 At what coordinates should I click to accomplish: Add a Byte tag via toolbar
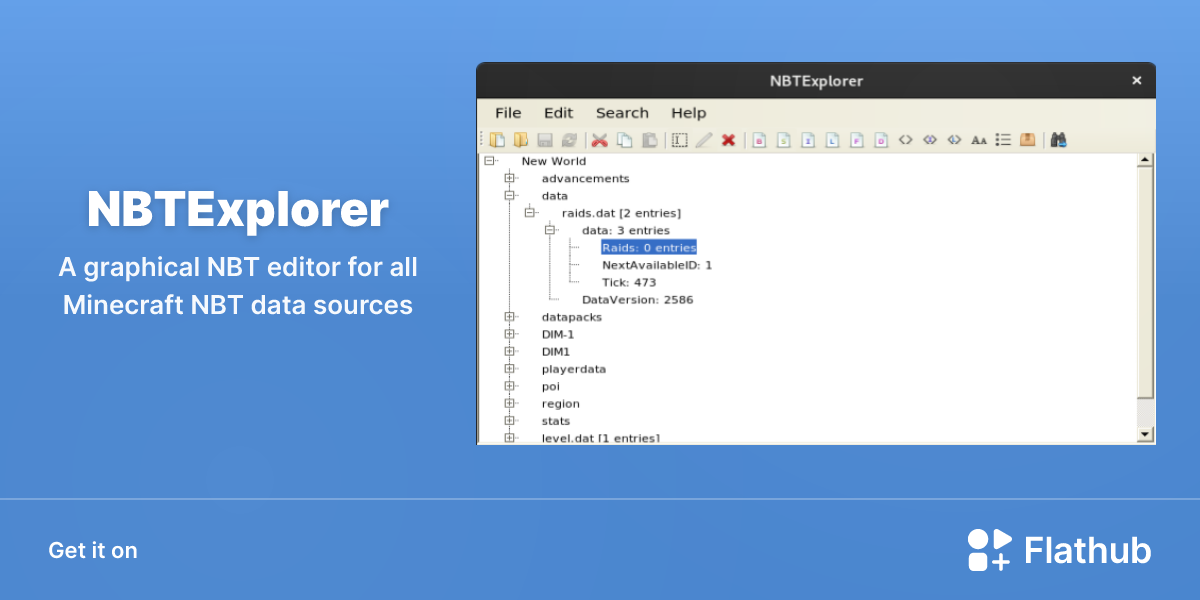[759, 140]
